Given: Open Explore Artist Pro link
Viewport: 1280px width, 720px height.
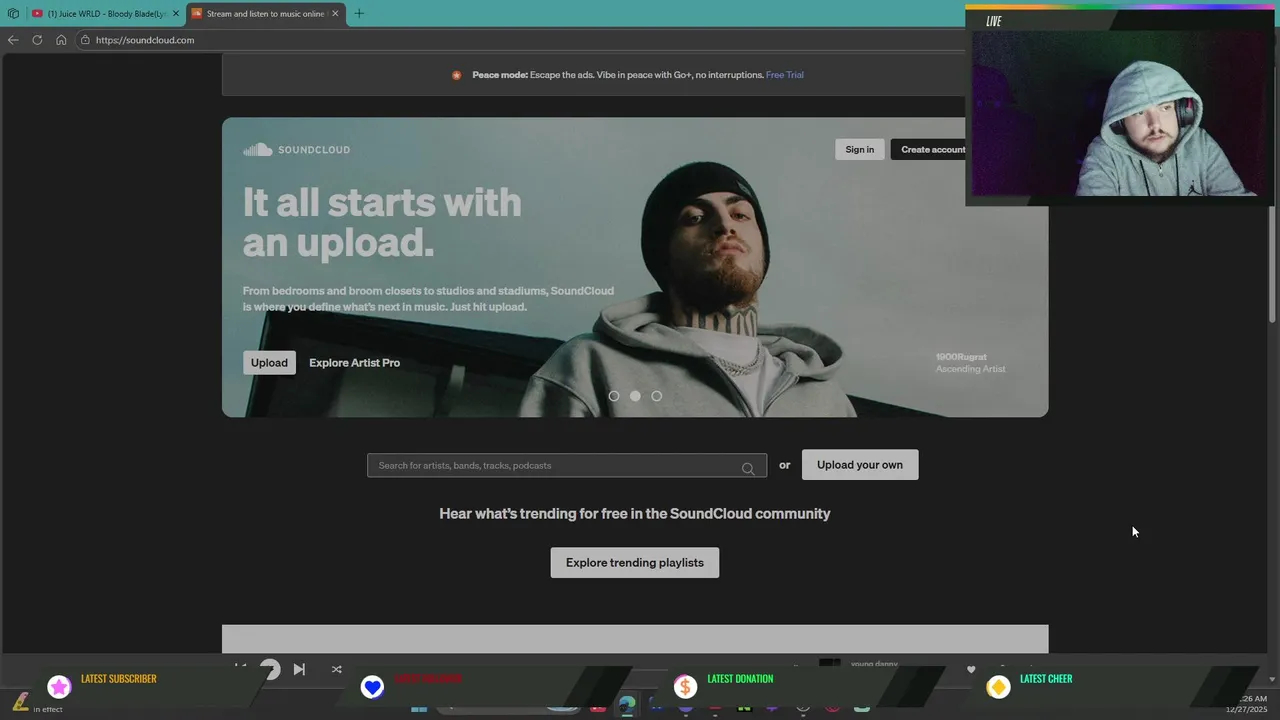Looking at the screenshot, I should (x=354, y=363).
